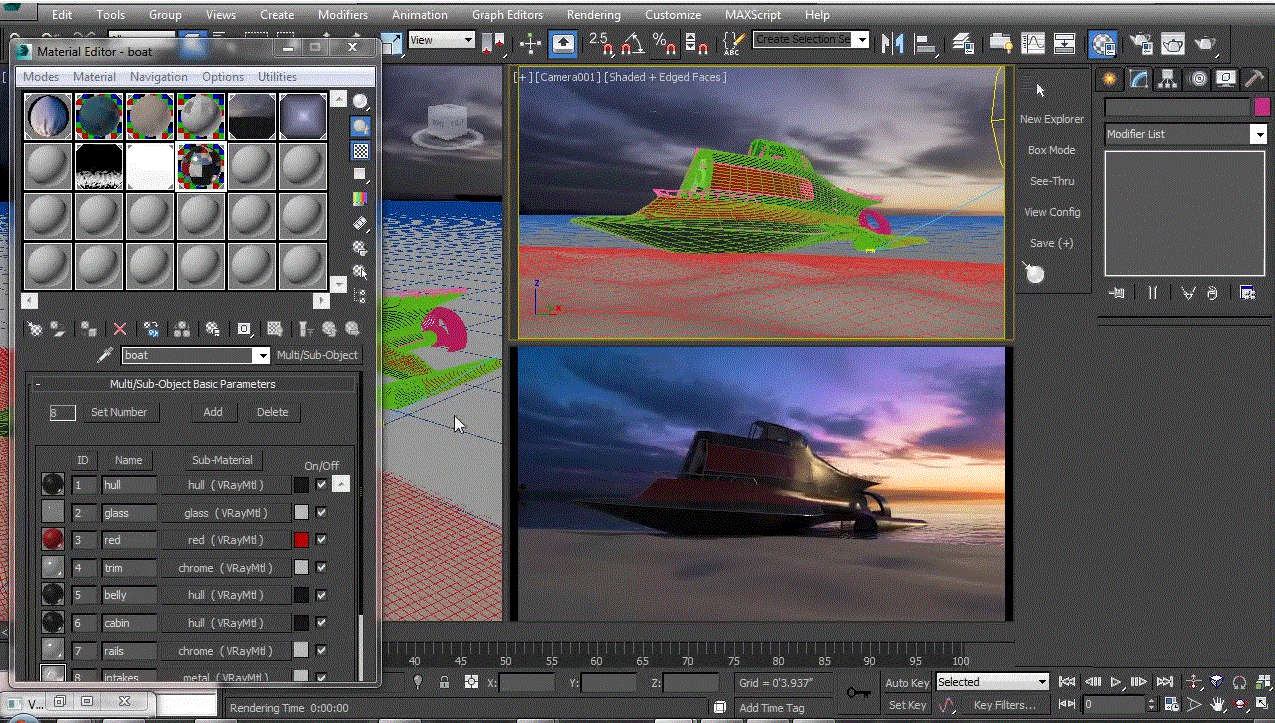
Task: Open the boat material name dropdown
Action: click(262, 355)
